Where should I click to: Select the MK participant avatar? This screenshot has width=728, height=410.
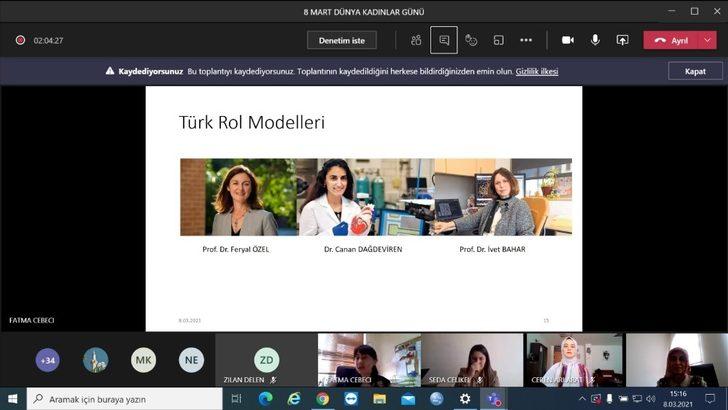[143, 360]
